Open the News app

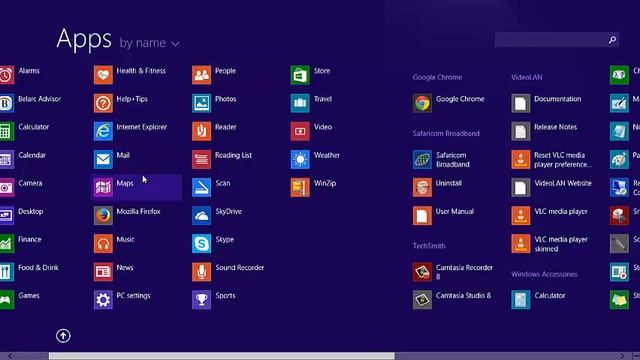click(x=114, y=272)
